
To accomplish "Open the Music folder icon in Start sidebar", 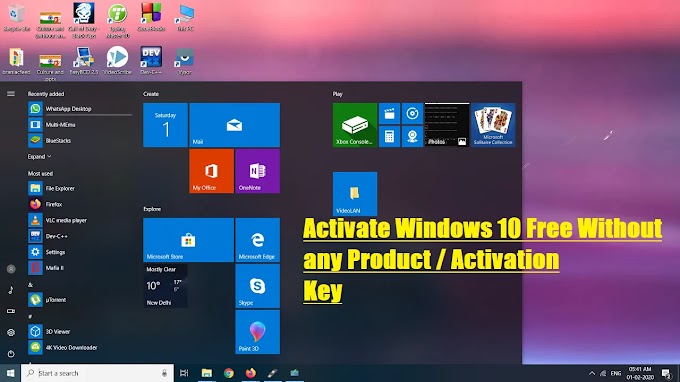I will click(x=11, y=290).
